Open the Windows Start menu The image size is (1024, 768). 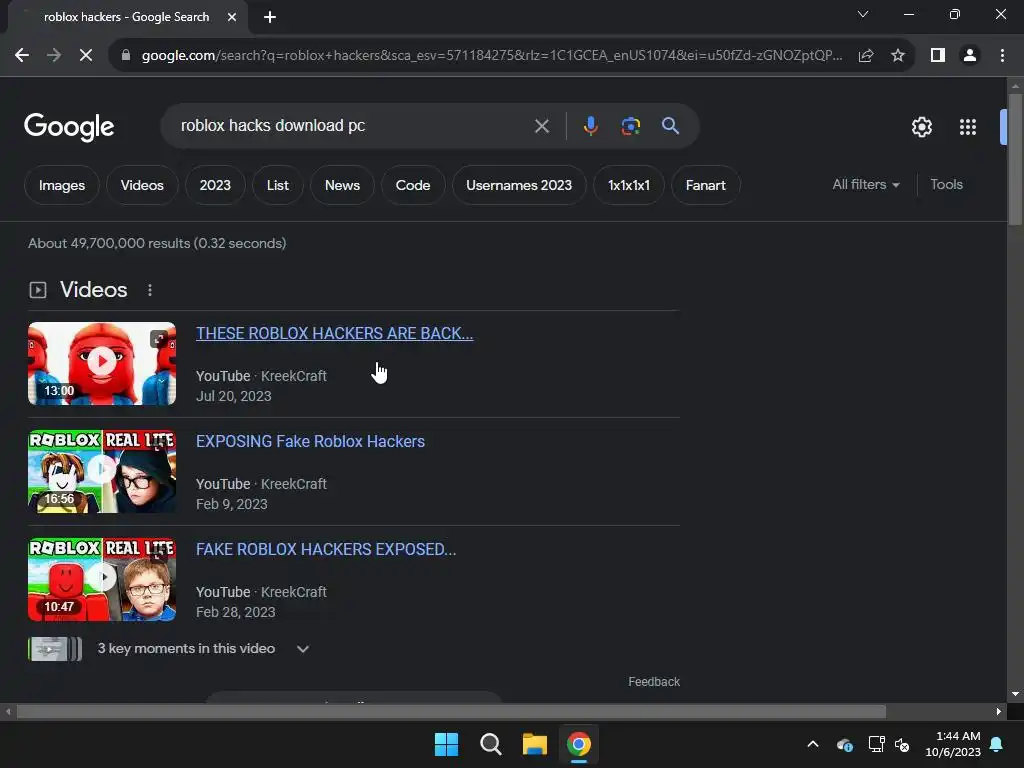(x=447, y=744)
